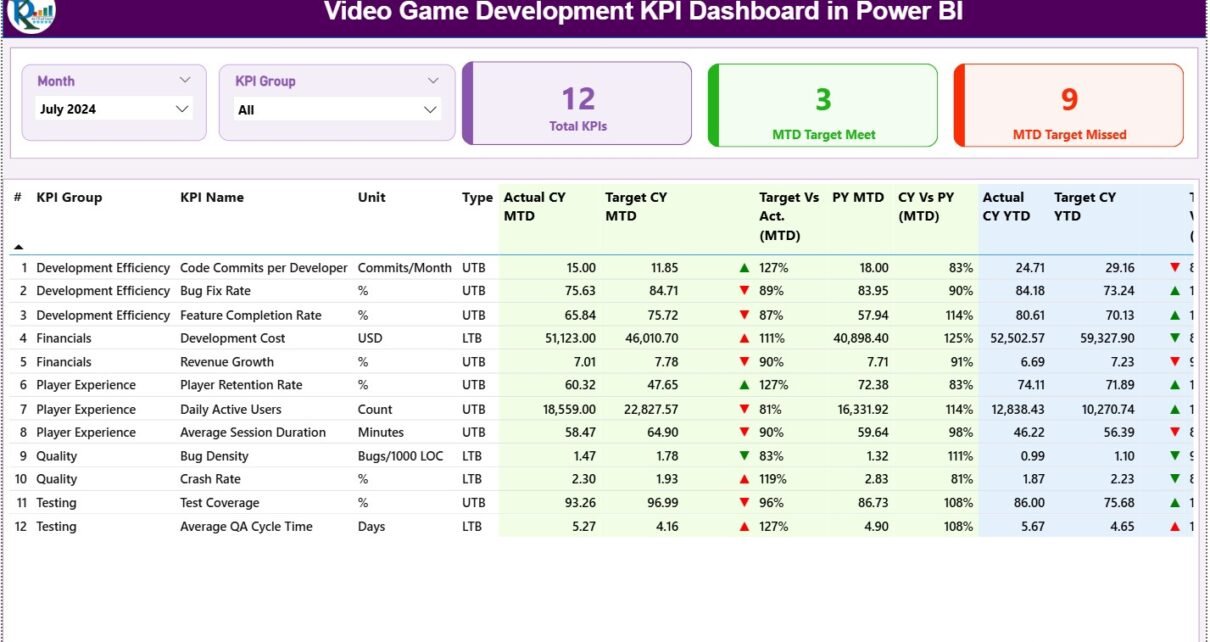Click green up arrow for Player Retention Rate
The height and width of the screenshot is (642, 1210).
coord(744,385)
